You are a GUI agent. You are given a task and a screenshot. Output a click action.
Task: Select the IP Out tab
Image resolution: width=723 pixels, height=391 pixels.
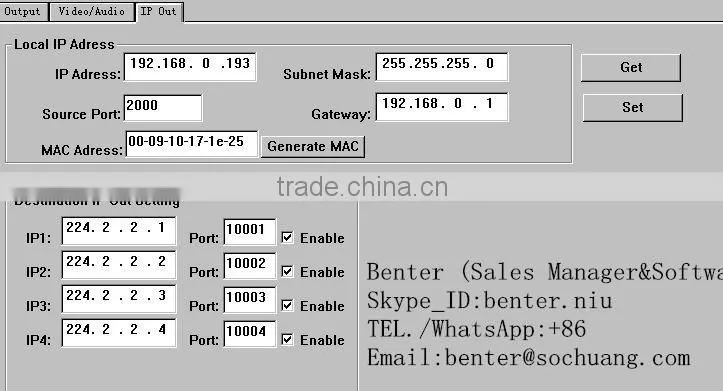pos(159,11)
